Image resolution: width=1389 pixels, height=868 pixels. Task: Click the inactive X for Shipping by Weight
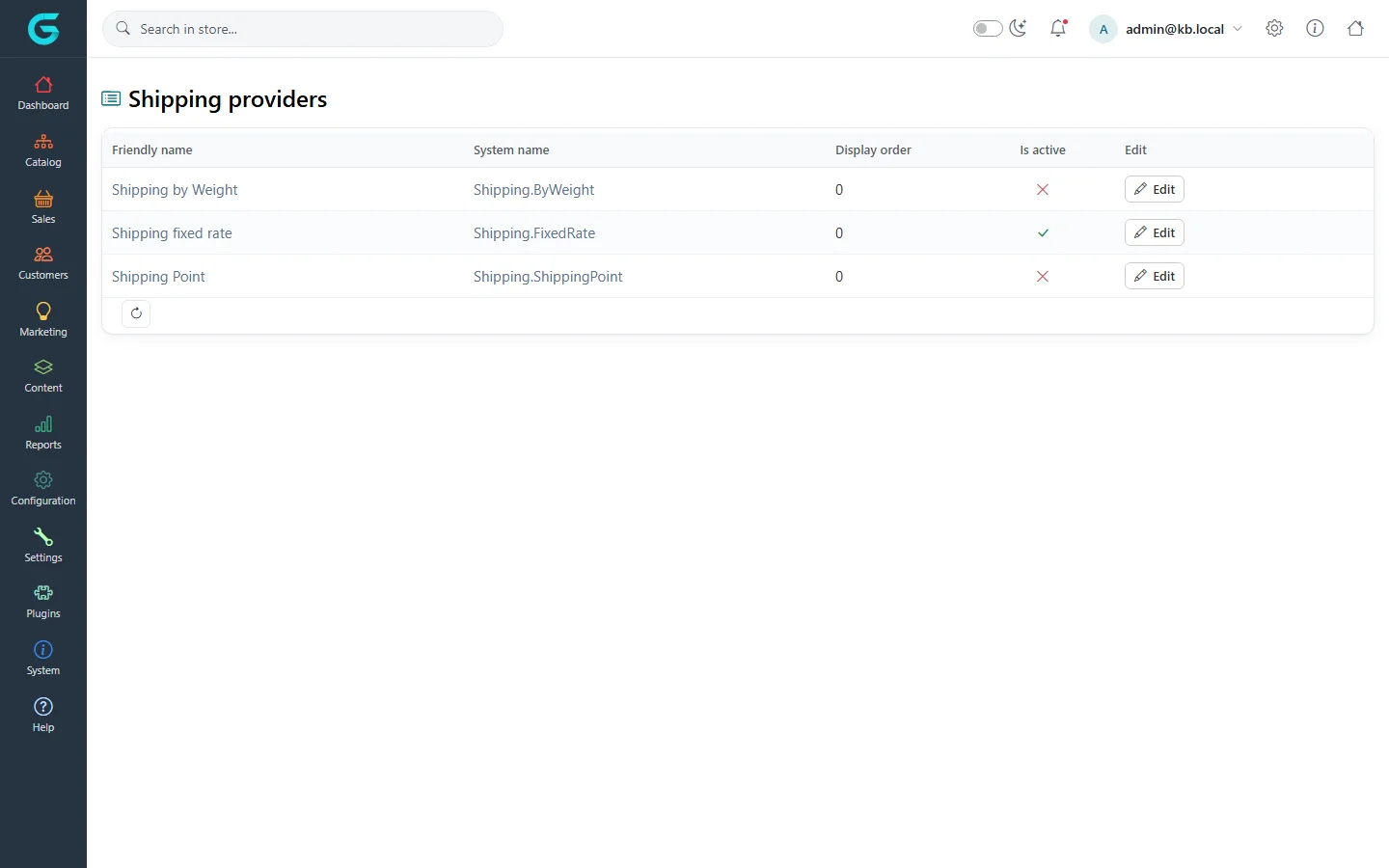coord(1043,190)
